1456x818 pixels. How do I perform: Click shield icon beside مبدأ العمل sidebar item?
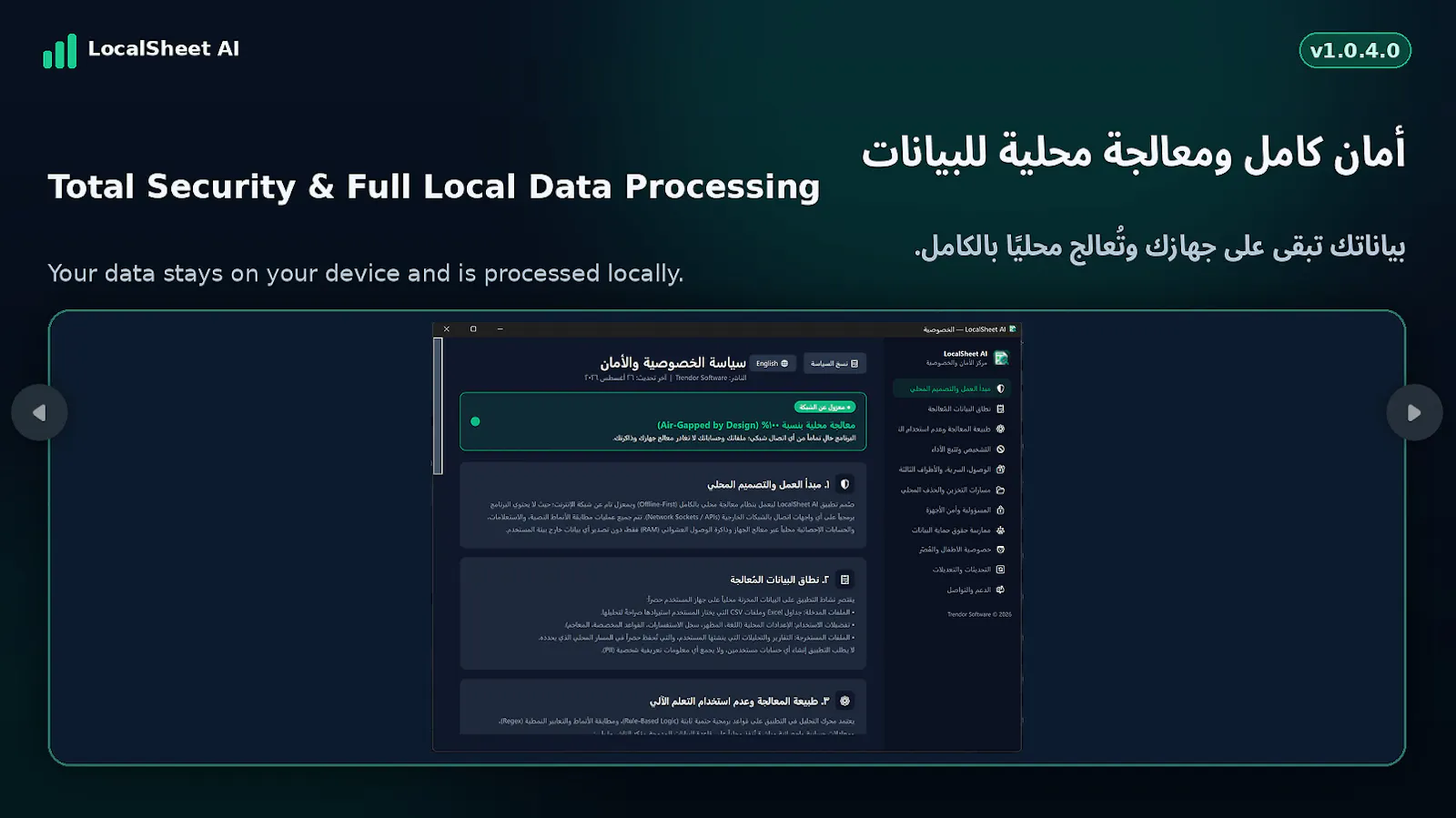pyautogui.click(x=1000, y=389)
